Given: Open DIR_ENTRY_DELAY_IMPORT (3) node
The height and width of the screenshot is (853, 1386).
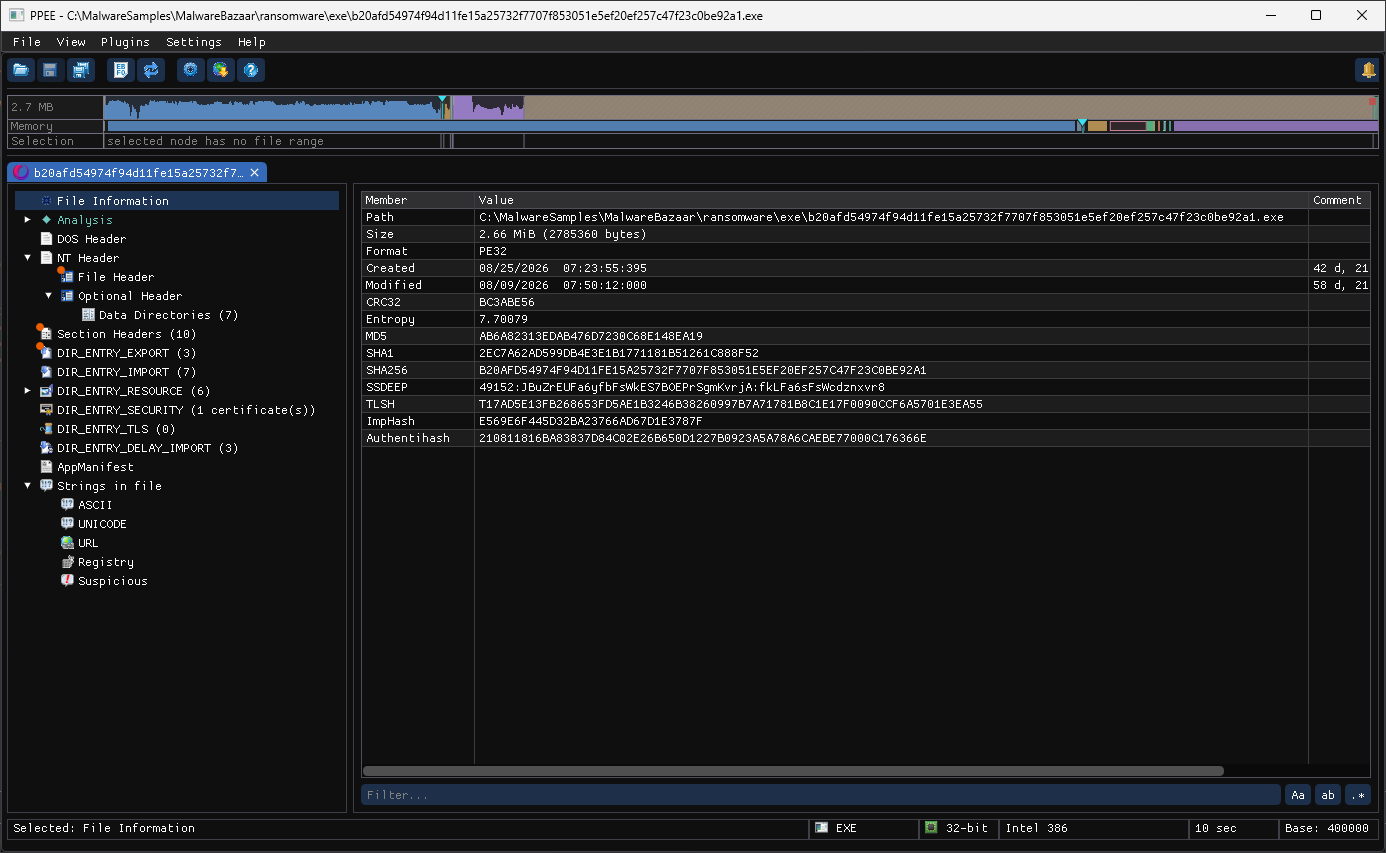Looking at the screenshot, I should pos(148,448).
